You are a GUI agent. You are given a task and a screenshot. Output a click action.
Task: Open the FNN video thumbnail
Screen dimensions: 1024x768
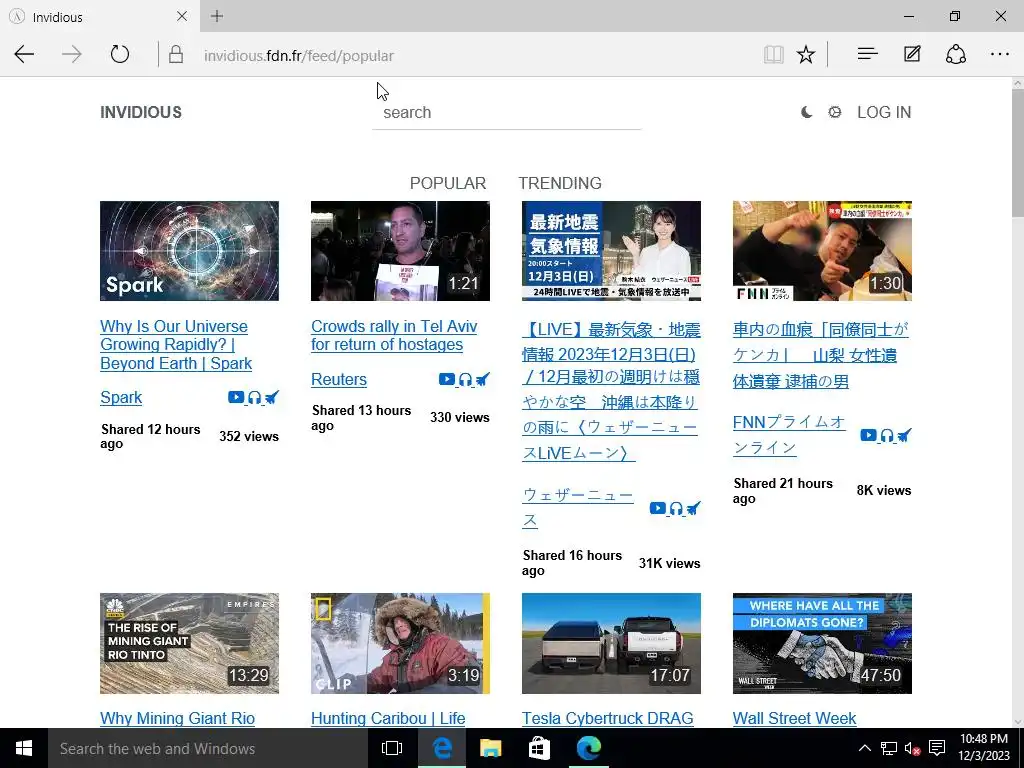(822, 251)
